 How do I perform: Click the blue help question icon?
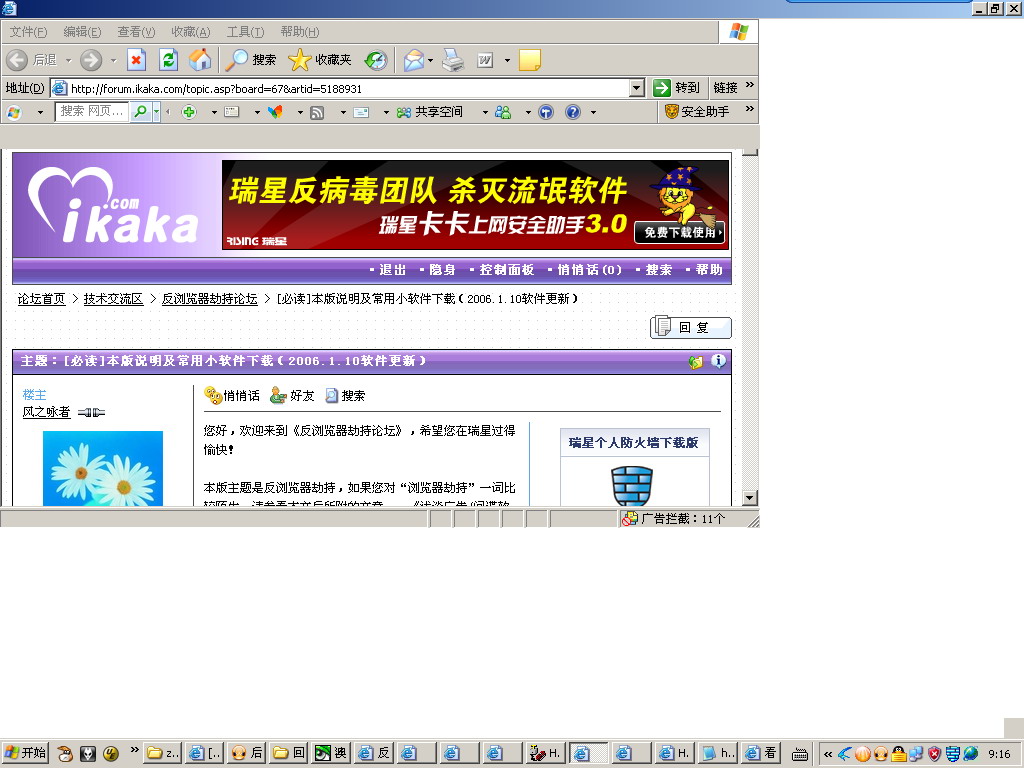click(x=573, y=112)
